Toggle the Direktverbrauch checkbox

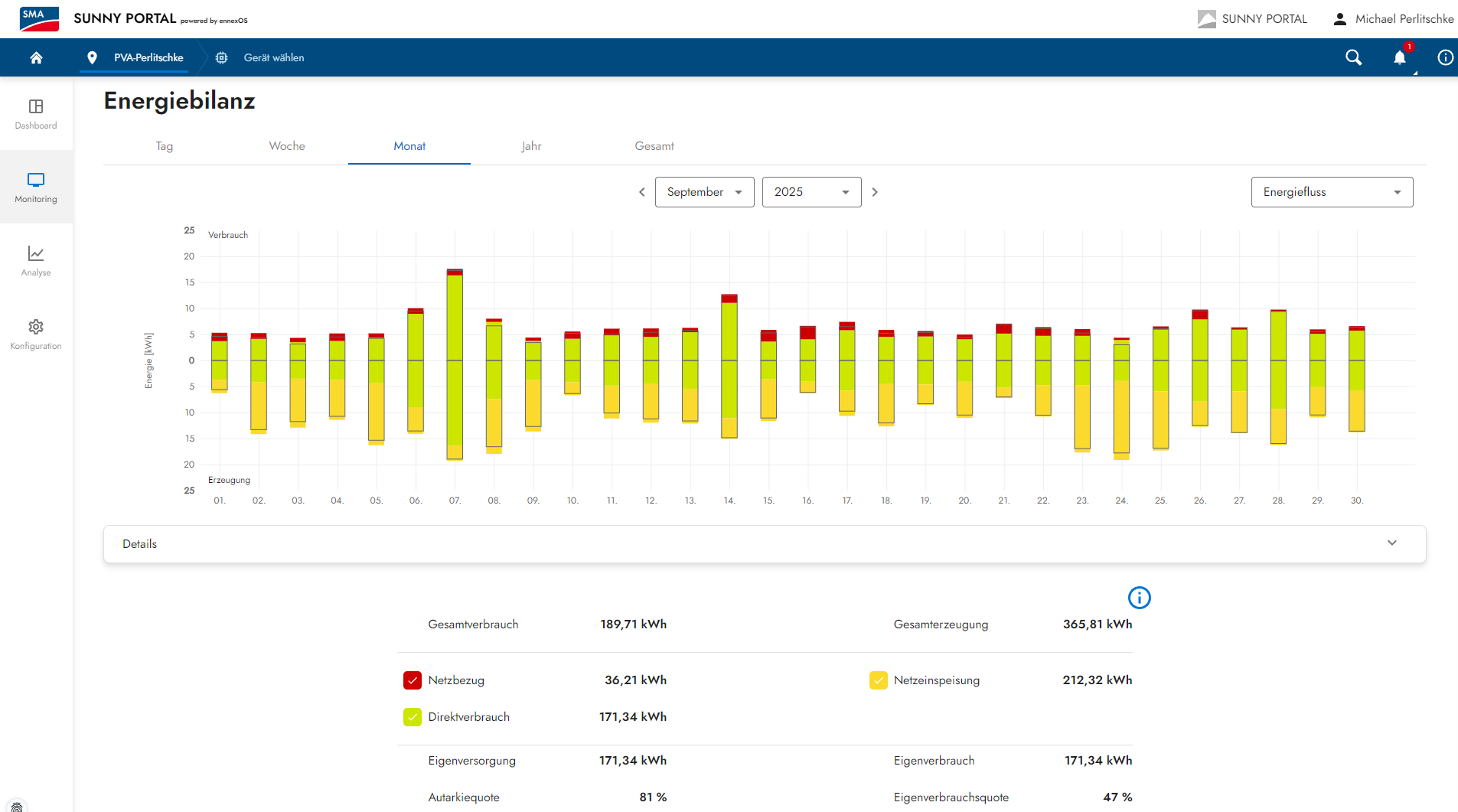[413, 717]
